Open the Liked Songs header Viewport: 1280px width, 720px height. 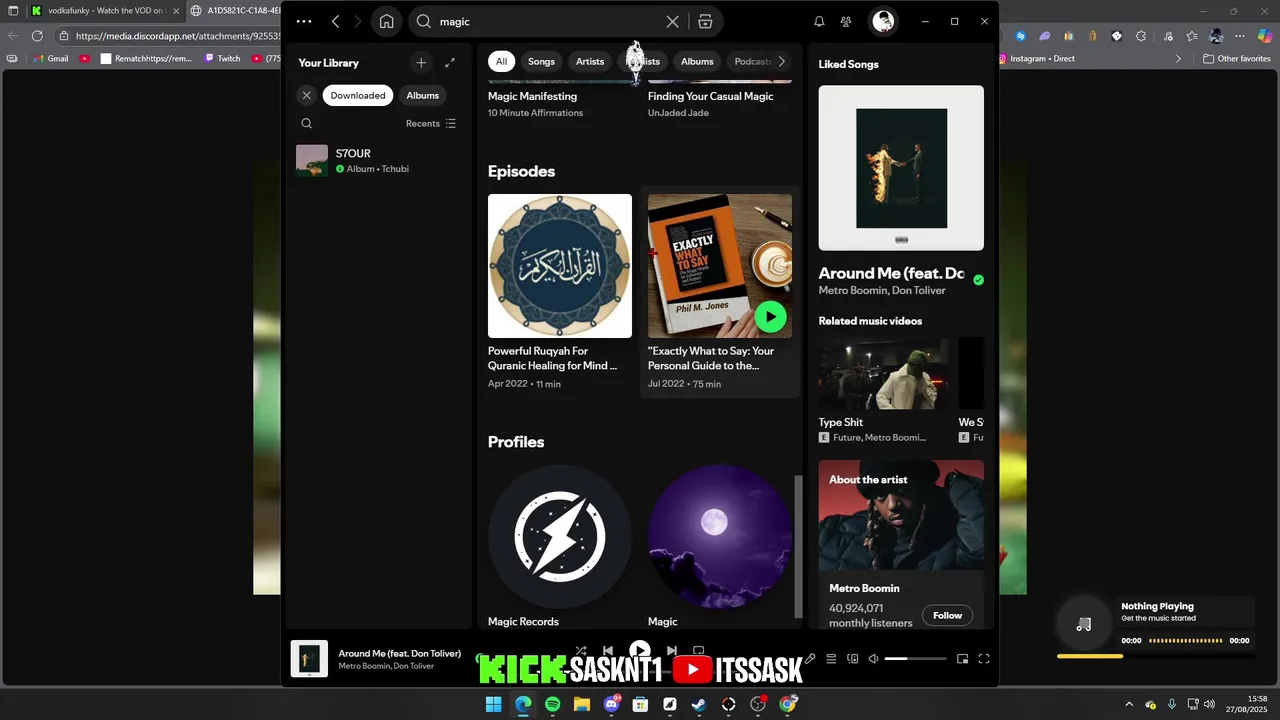[x=848, y=64]
